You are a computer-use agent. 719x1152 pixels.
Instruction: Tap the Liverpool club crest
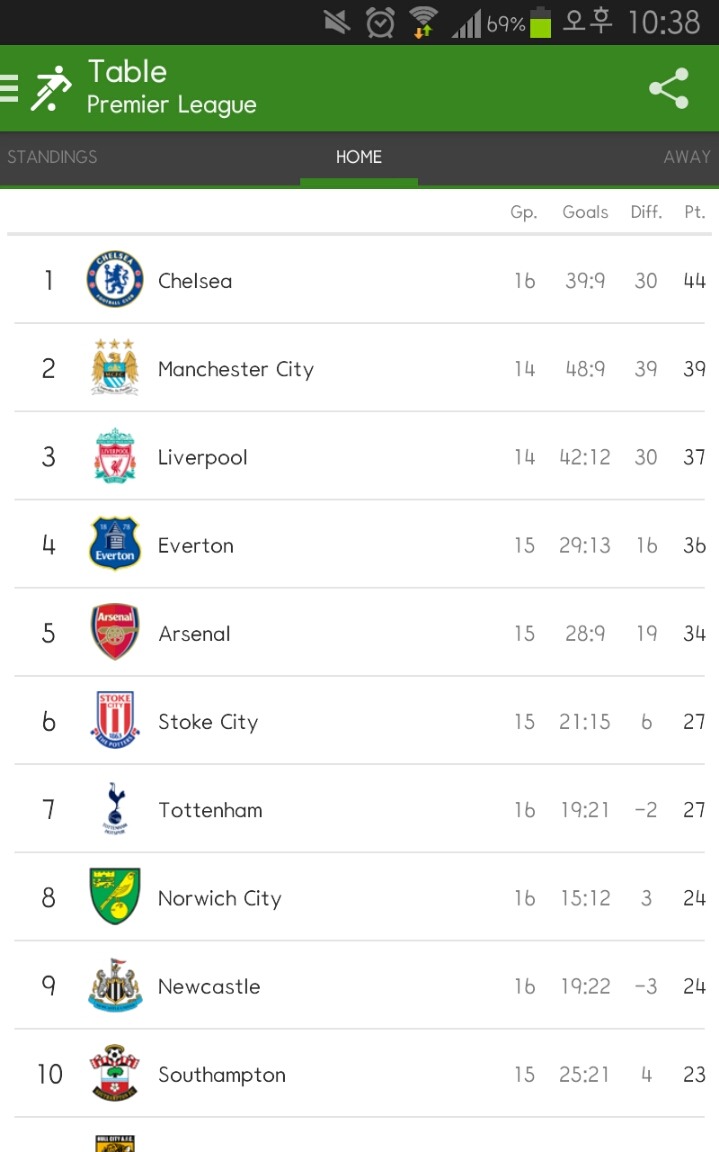115,457
